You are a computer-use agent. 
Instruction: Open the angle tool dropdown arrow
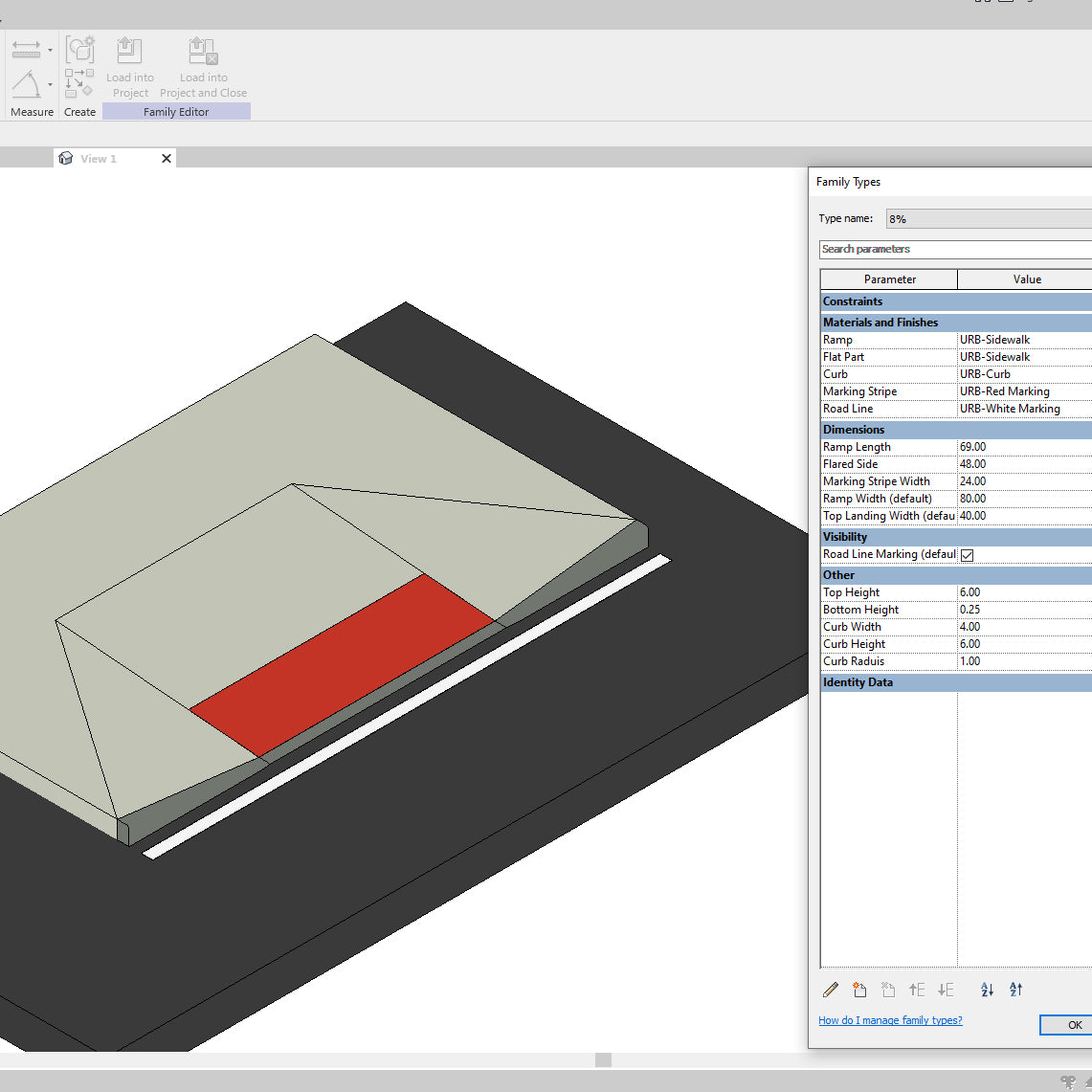coord(50,84)
